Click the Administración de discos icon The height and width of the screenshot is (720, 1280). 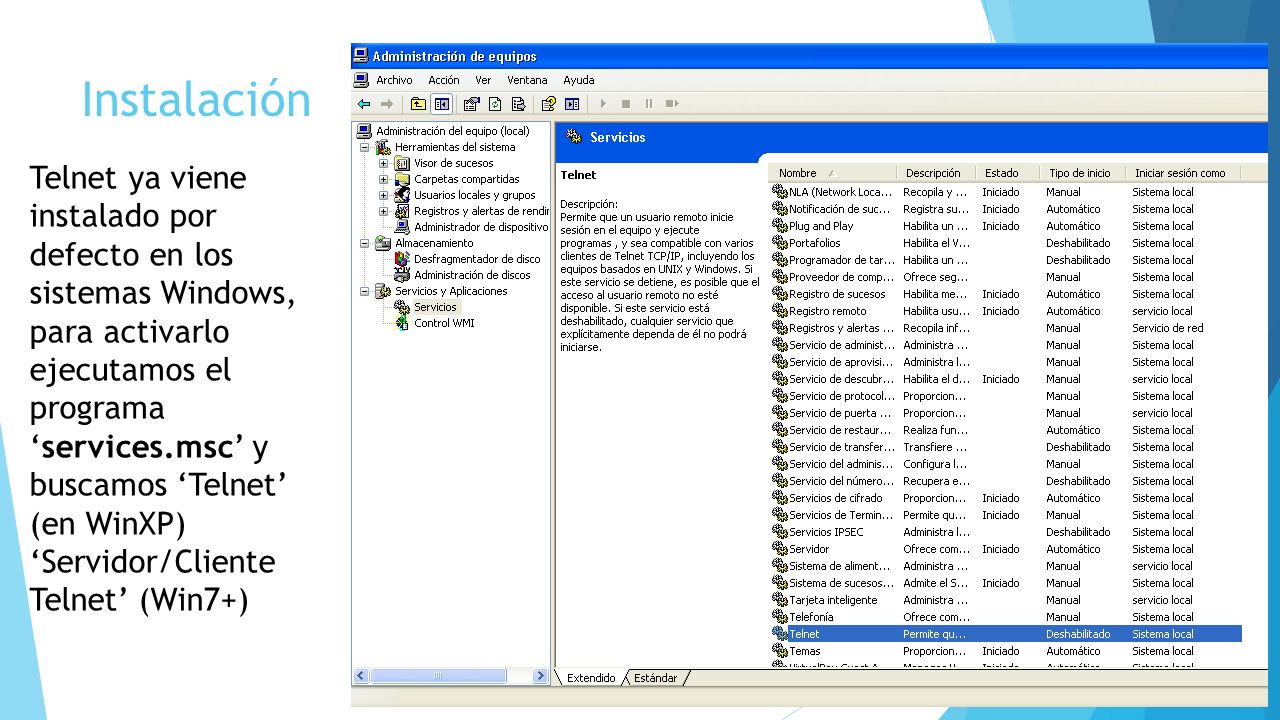[402, 275]
